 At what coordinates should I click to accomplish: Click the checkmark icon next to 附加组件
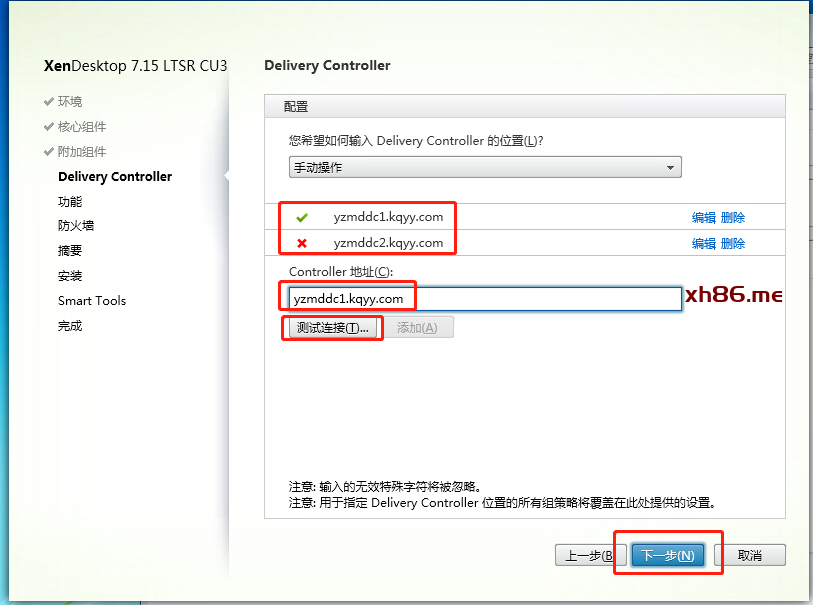[x=48, y=152]
